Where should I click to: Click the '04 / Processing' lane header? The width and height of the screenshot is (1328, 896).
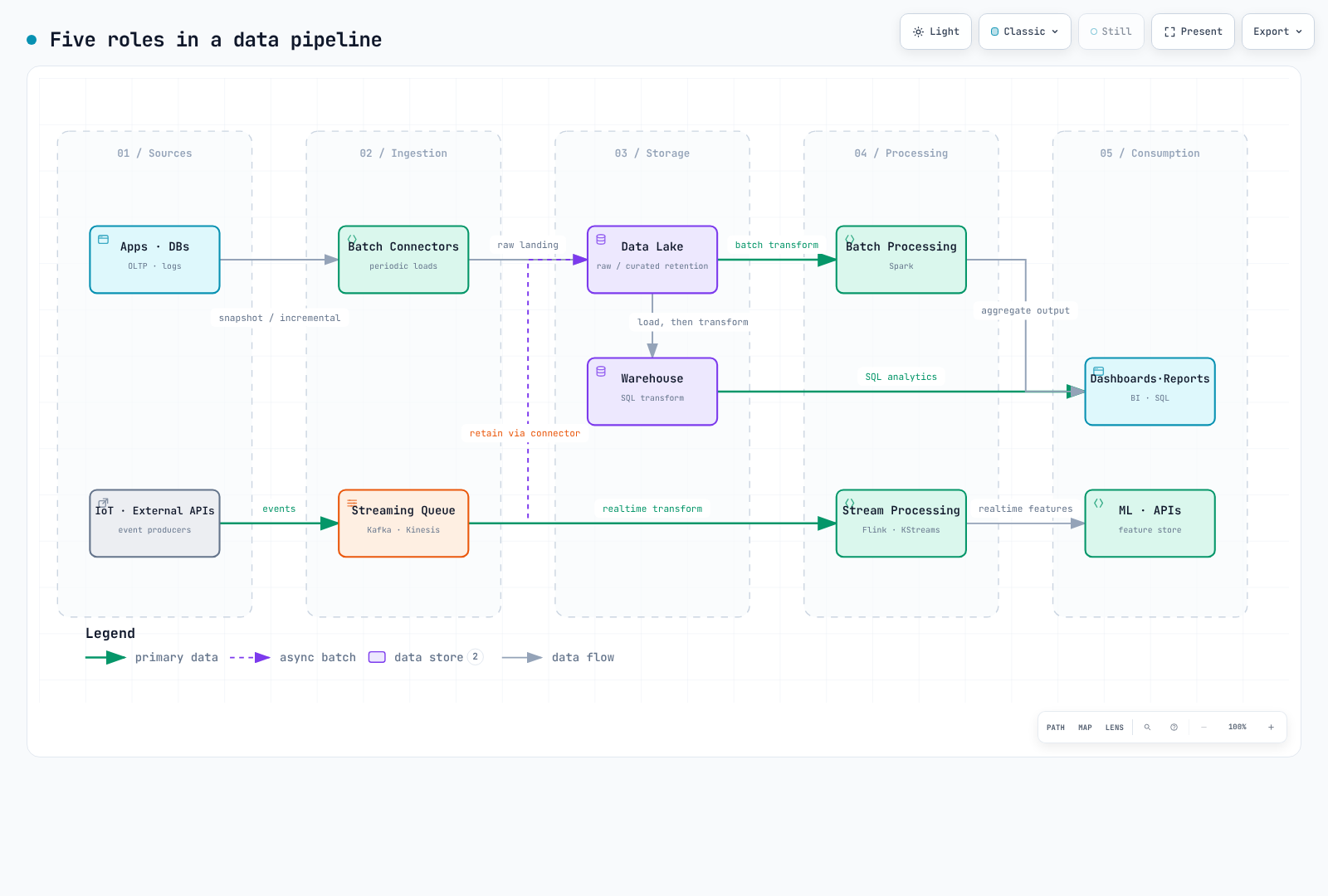901,153
